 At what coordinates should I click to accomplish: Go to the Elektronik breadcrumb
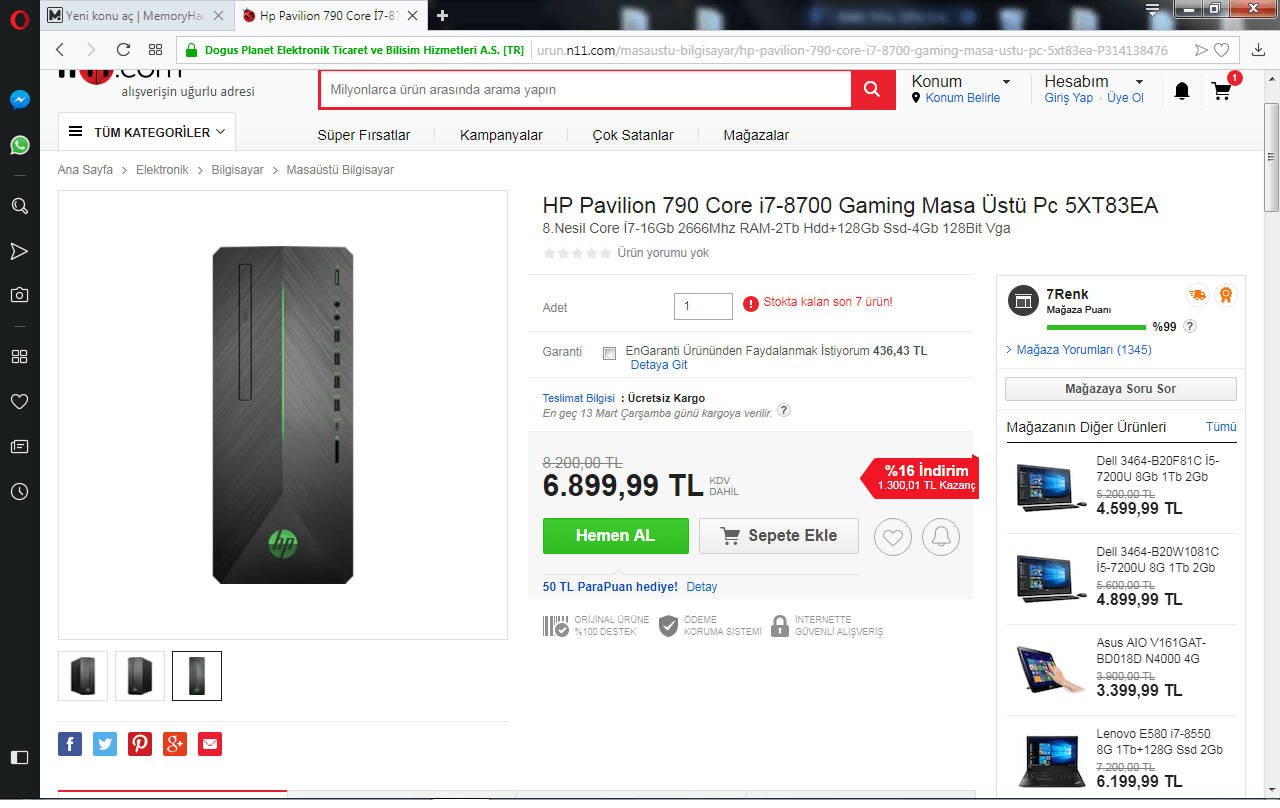coord(162,170)
